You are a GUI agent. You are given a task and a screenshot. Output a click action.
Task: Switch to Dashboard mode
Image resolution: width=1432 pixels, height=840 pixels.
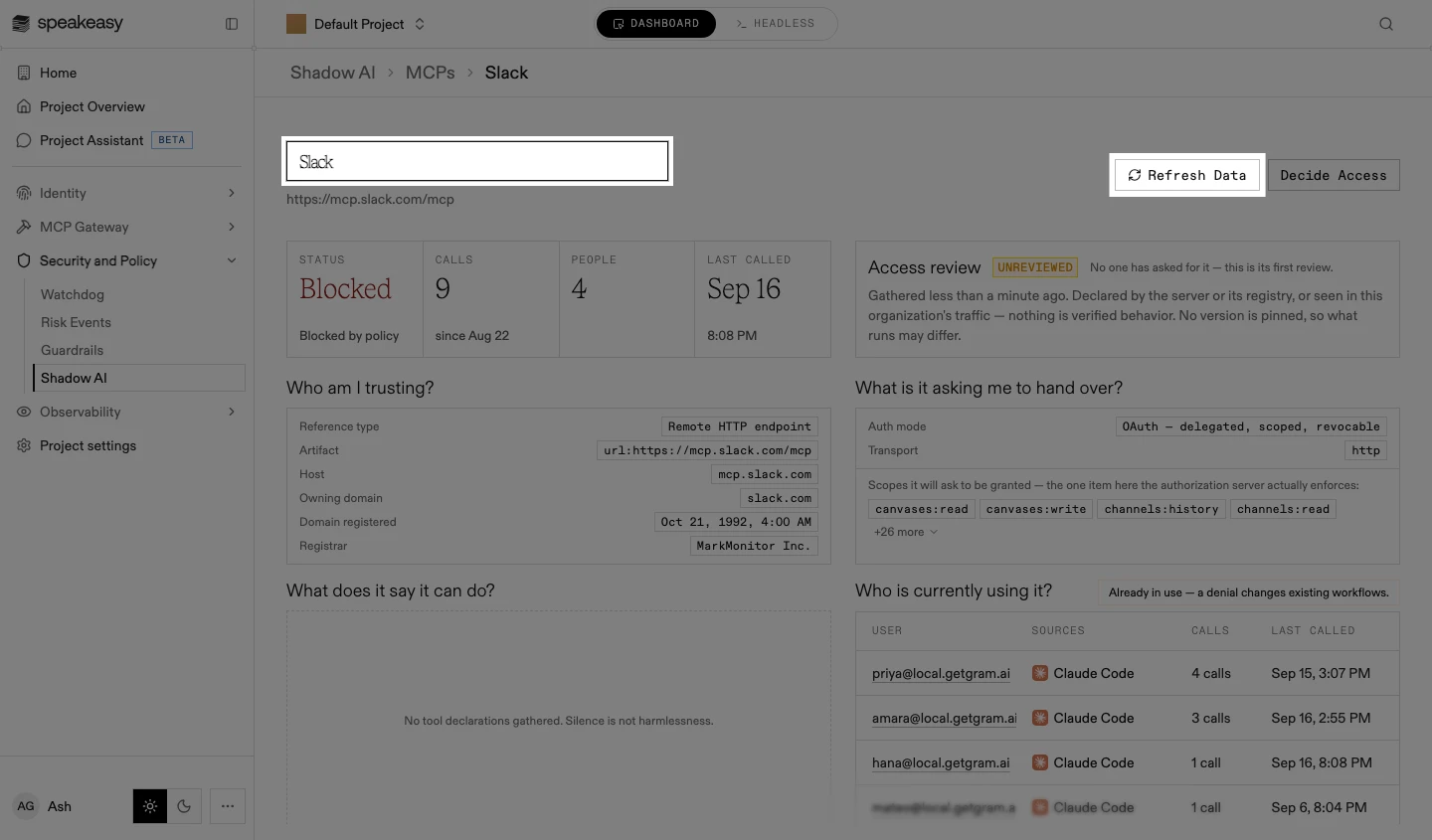pos(656,24)
